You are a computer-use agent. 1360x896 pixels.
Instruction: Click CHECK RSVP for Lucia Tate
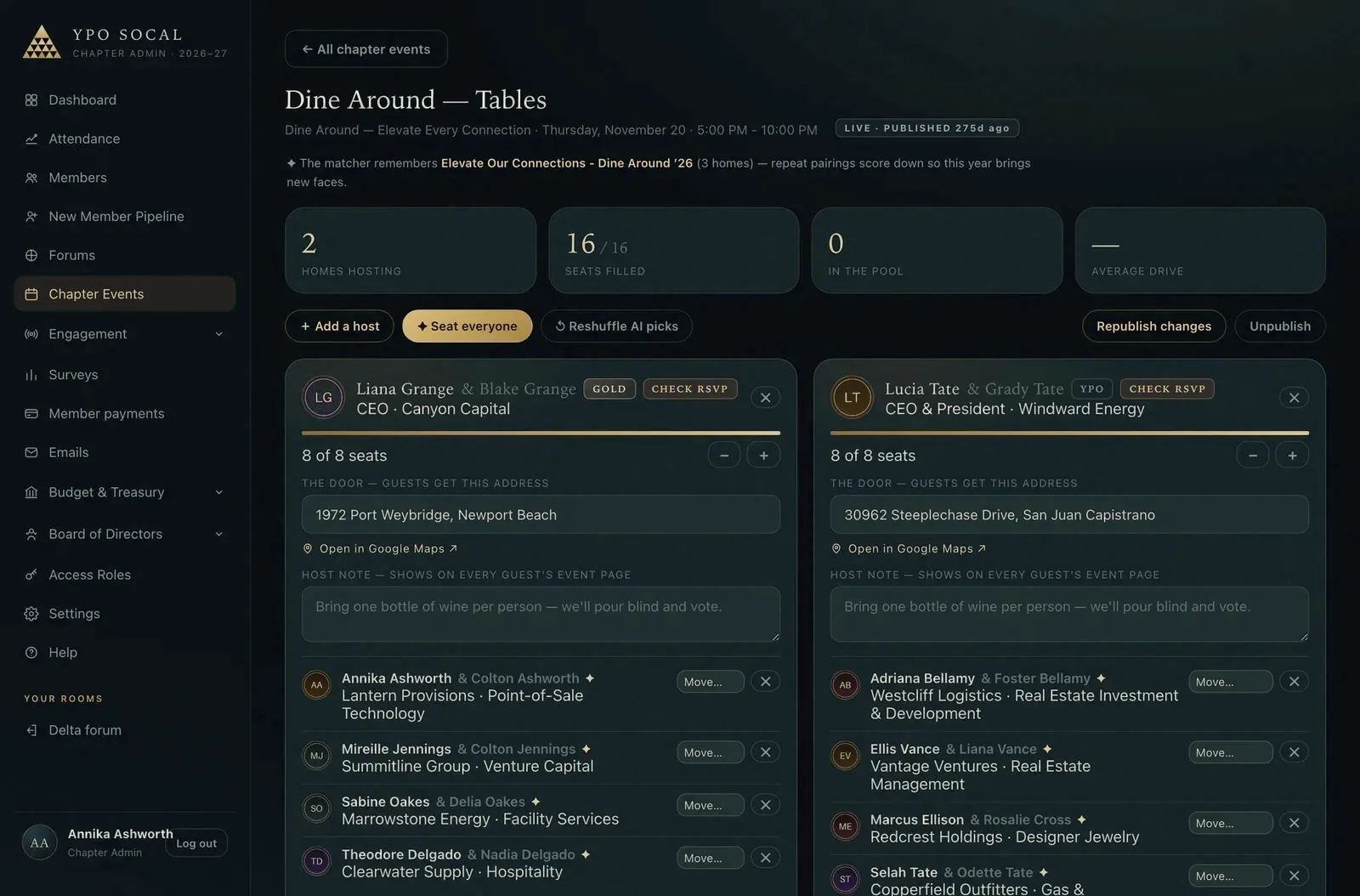tap(1167, 389)
